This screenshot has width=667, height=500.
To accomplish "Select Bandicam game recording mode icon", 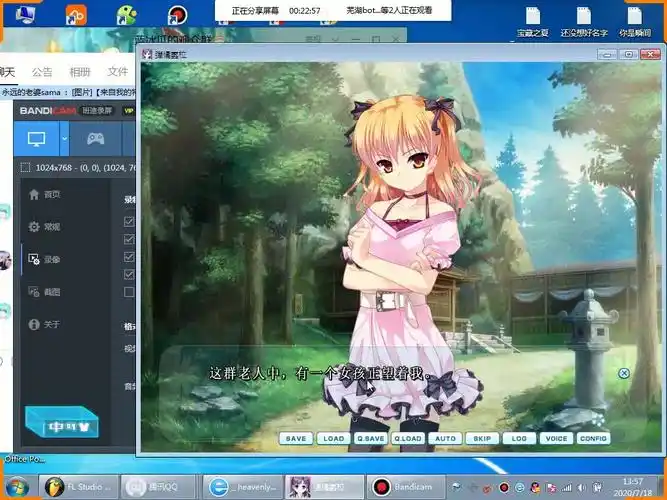I will coord(95,138).
